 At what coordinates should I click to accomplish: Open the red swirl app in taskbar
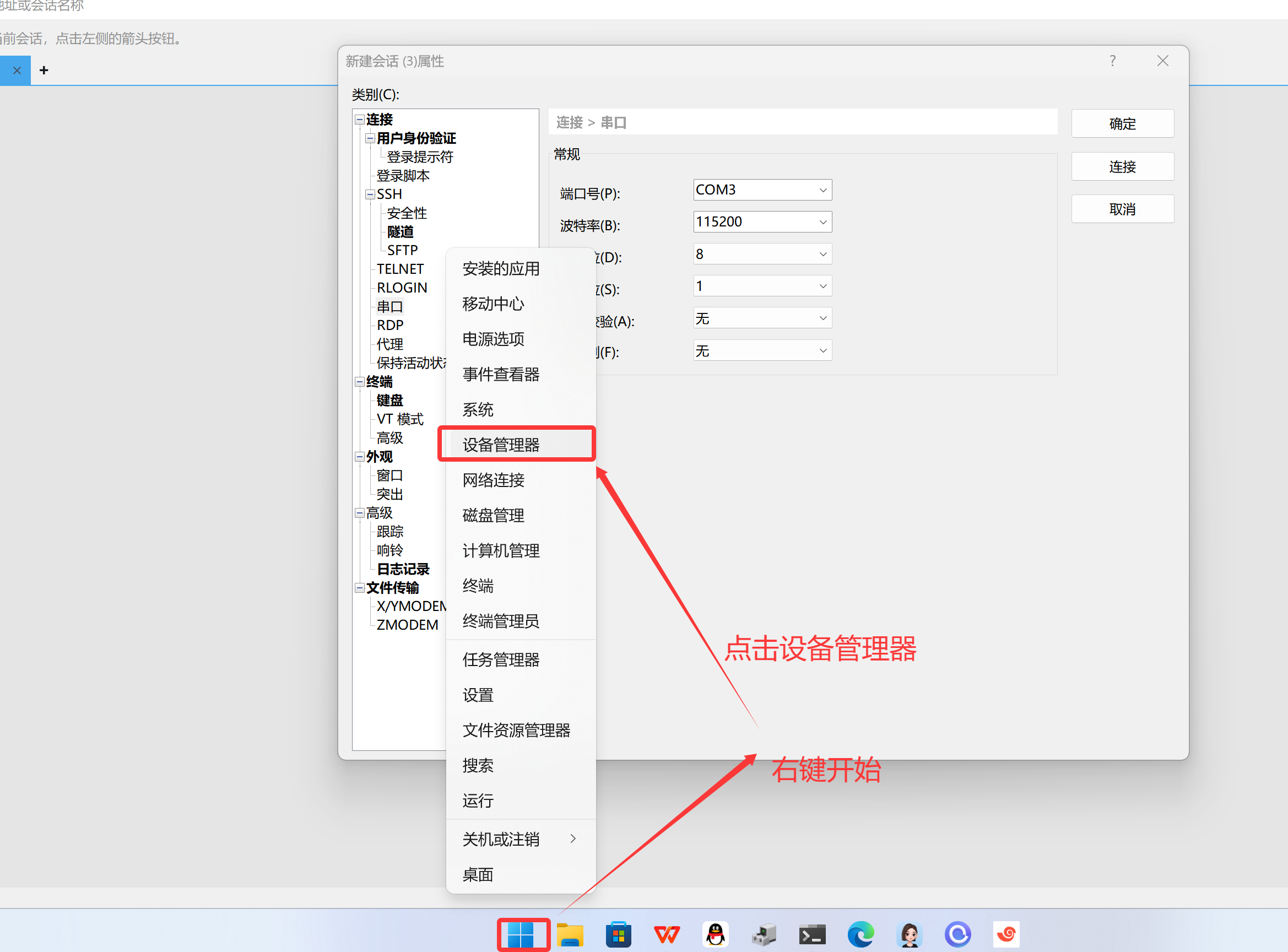(1006, 934)
